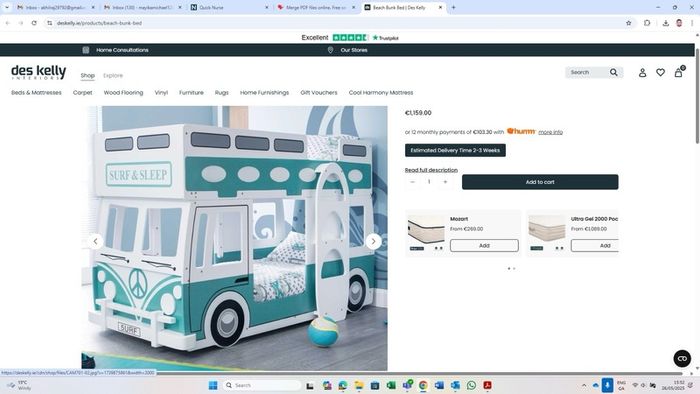Click the location pin beside Our Stores

point(330,50)
